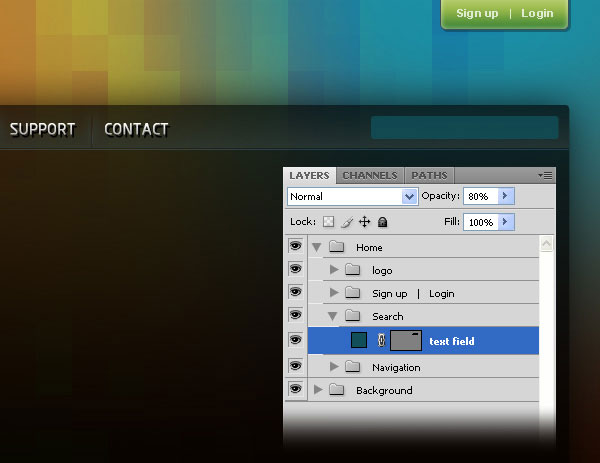
Task: Click the logo group folder icon
Action: (352, 270)
